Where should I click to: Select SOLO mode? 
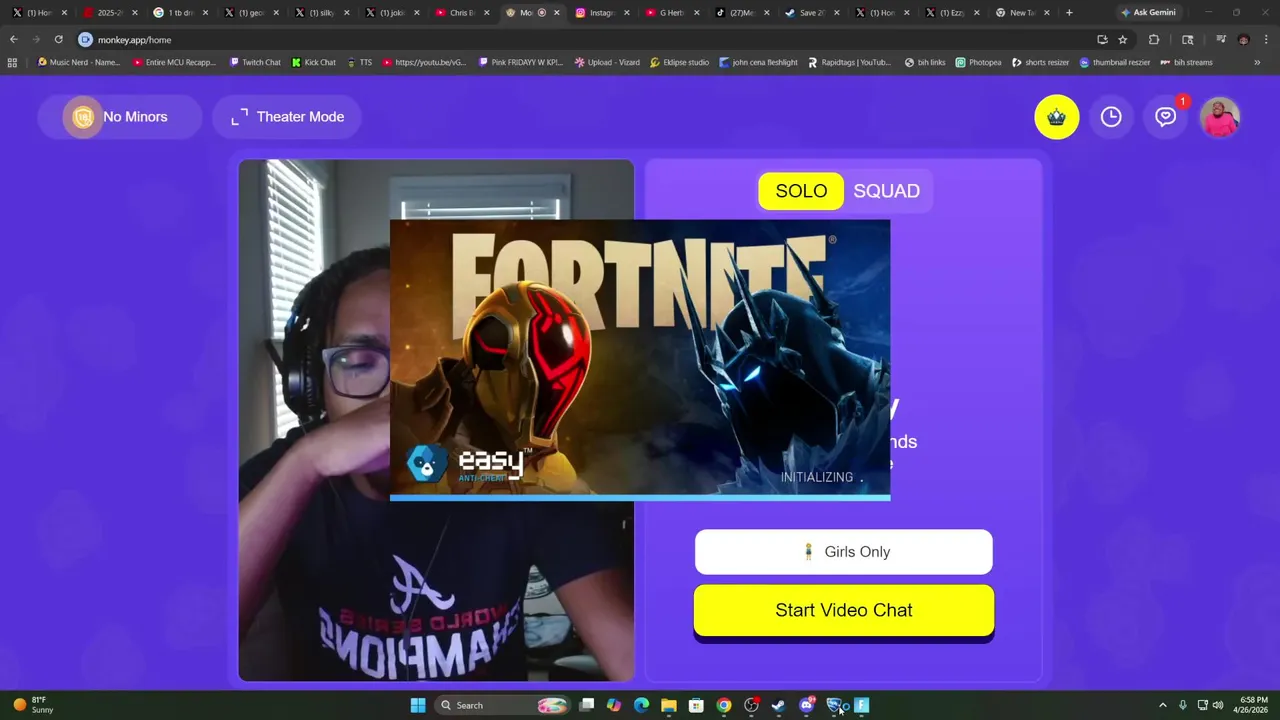coord(801,191)
